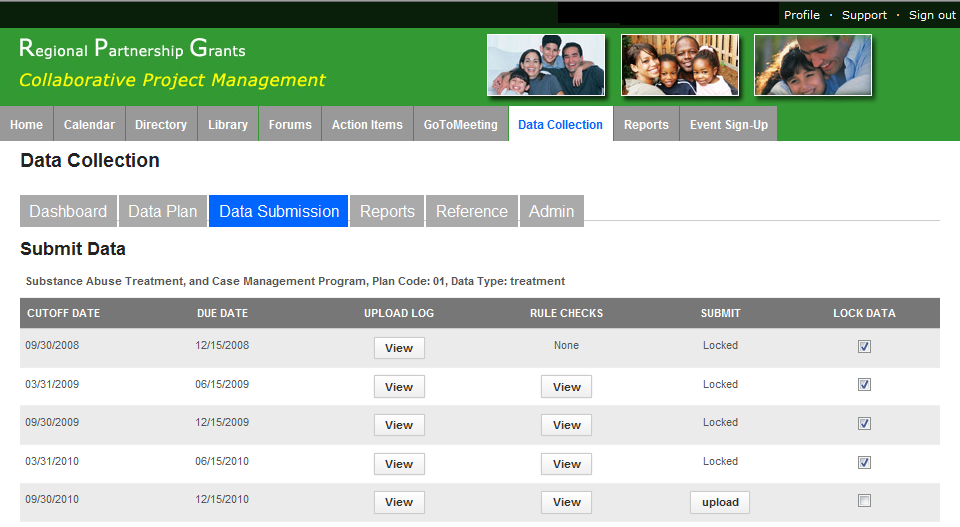Open the Support link
This screenshot has width=960, height=527.
click(864, 15)
